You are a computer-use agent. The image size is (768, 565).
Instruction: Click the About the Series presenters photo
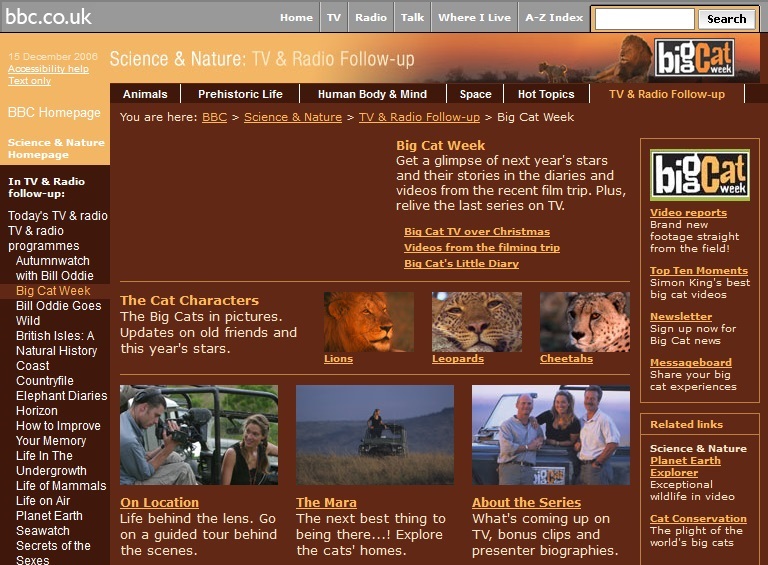pyautogui.click(x=551, y=435)
